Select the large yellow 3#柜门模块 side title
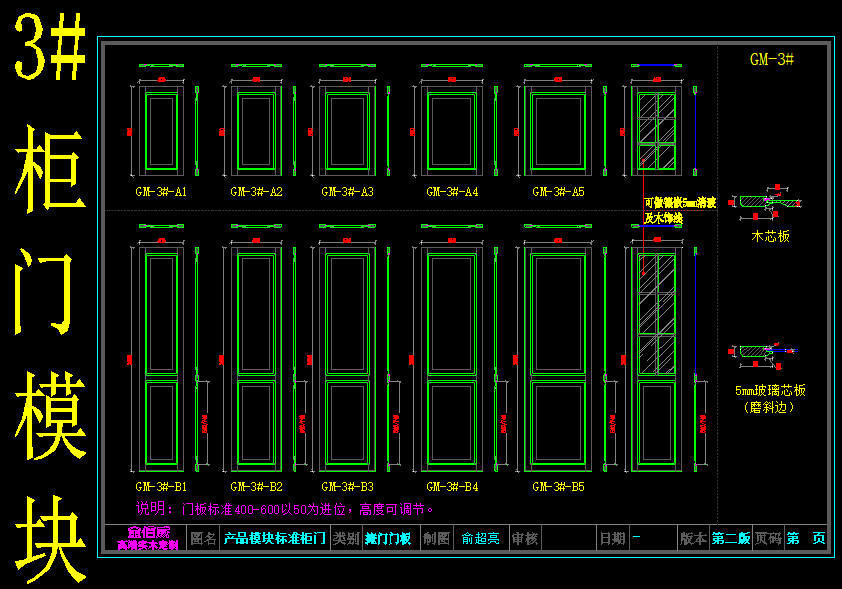This screenshot has width=842, height=589. (48, 300)
